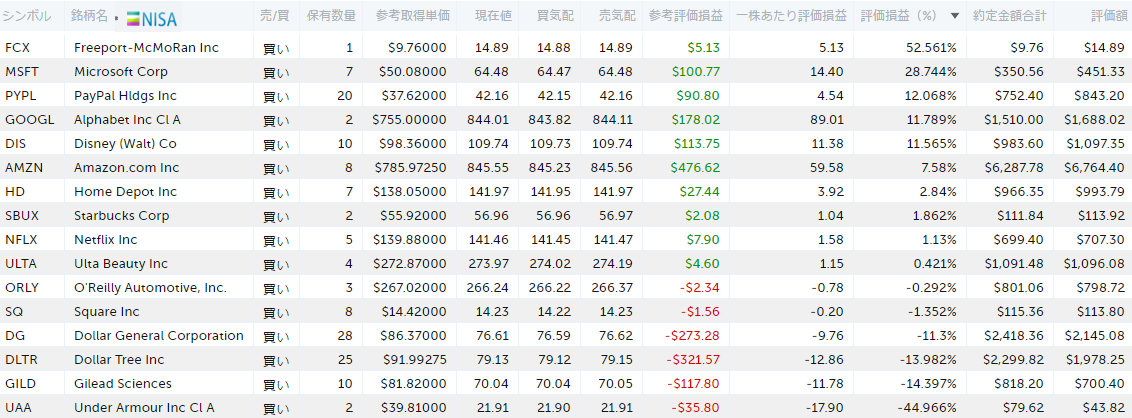
Task: Select the HD symbol
Action: (x=13, y=191)
